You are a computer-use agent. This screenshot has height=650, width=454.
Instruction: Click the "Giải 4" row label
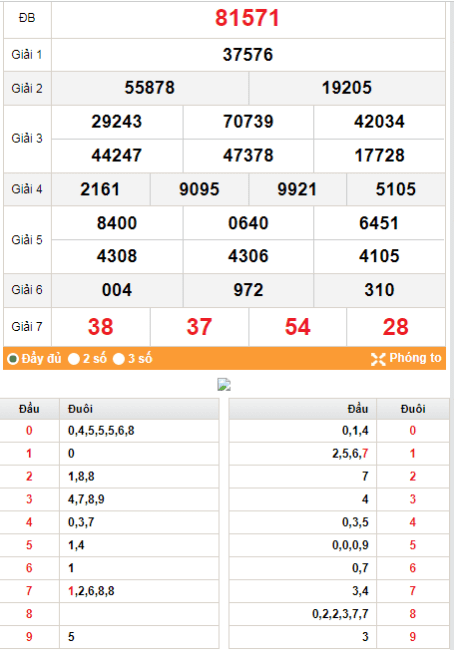(27, 189)
